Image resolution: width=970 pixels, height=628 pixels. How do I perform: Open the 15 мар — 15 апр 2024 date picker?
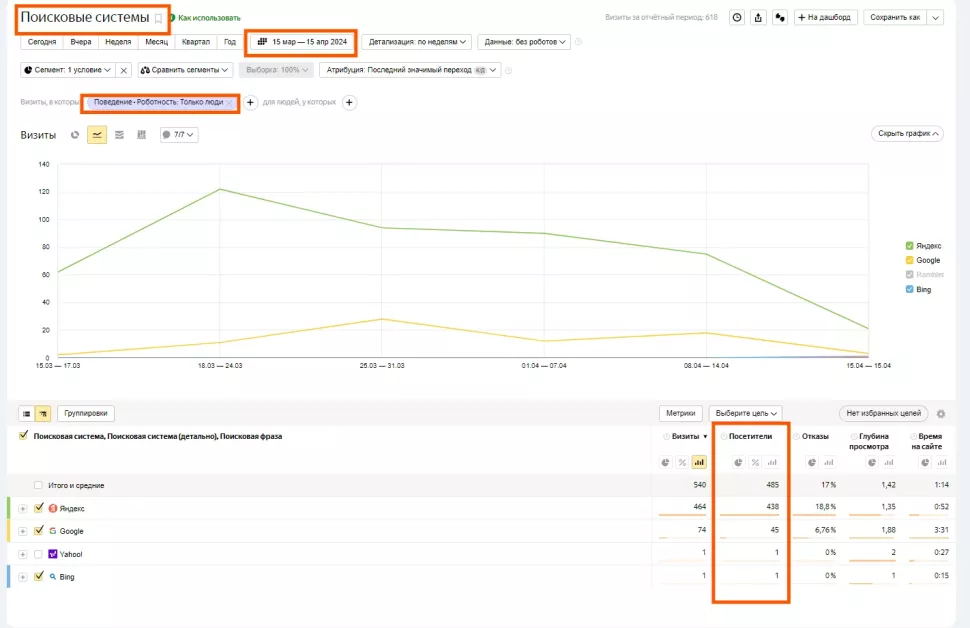(x=300, y=42)
